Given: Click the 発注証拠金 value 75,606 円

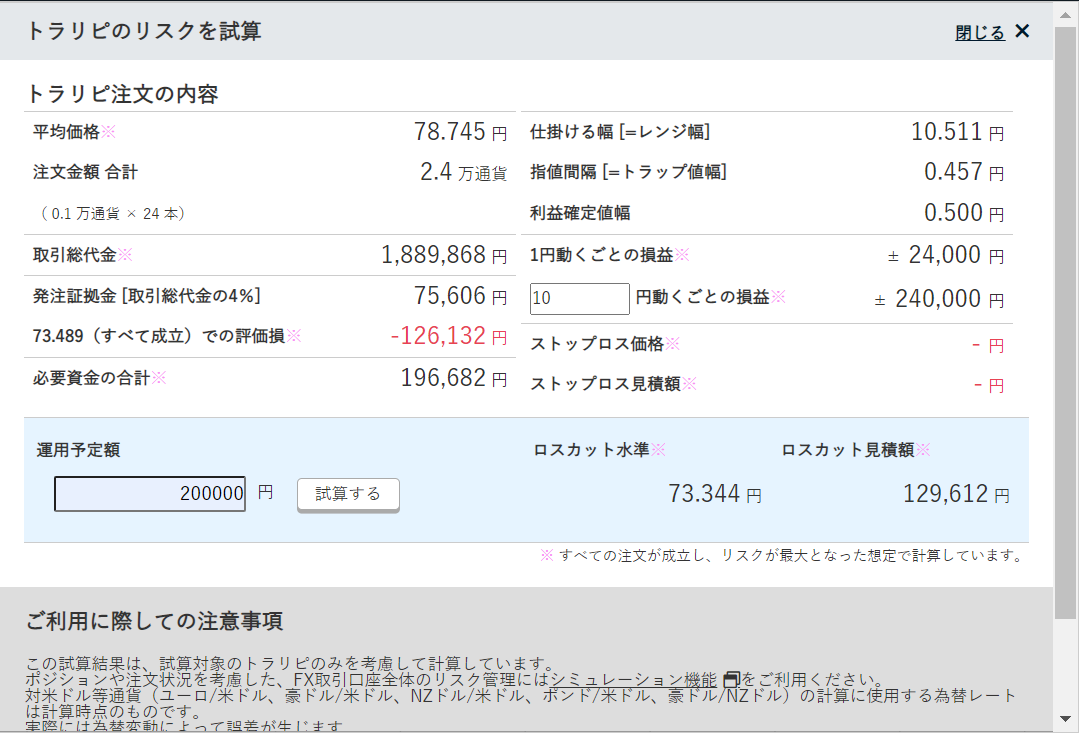Looking at the screenshot, I should point(460,296).
